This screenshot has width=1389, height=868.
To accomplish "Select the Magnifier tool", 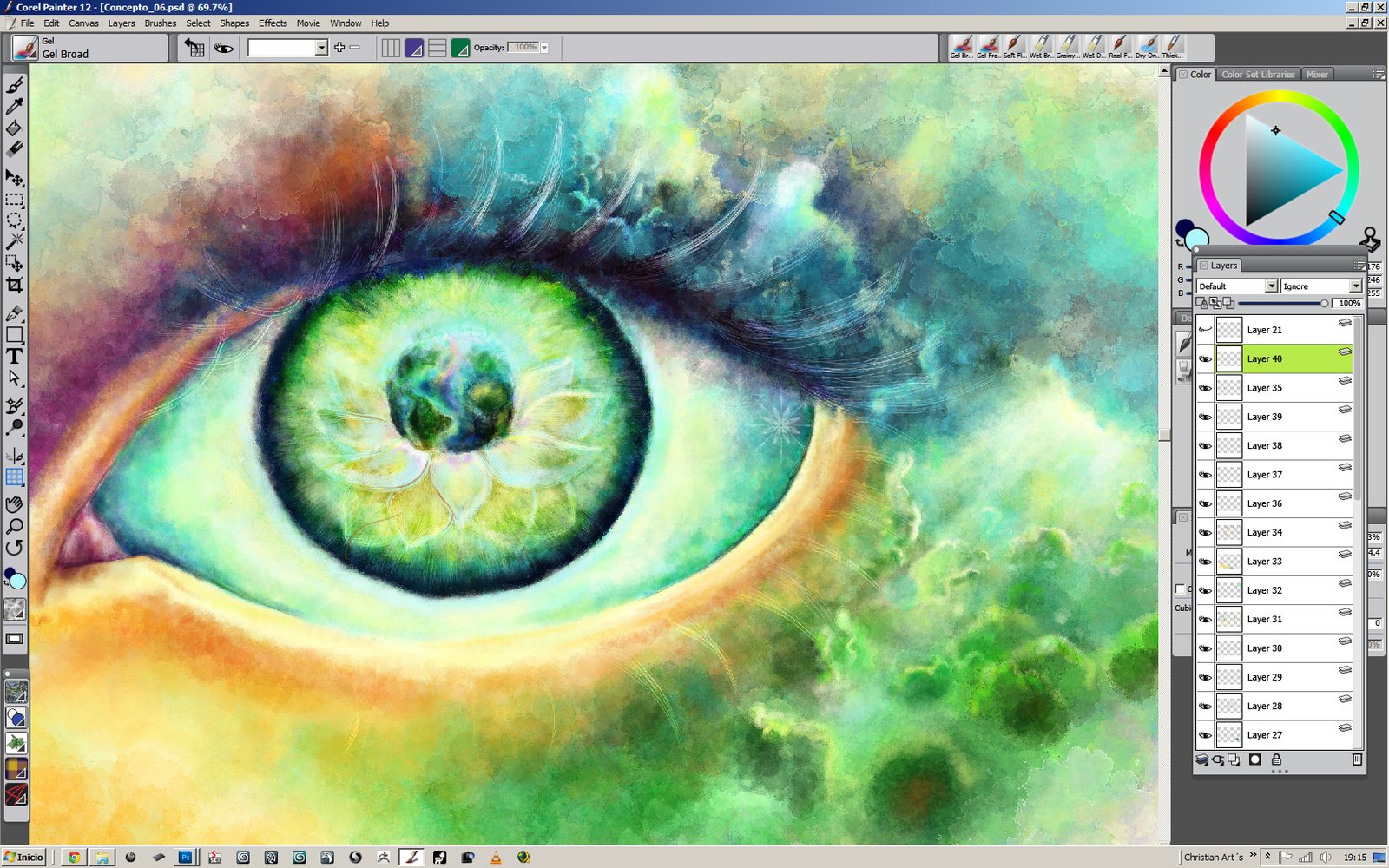I will tap(15, 526).
